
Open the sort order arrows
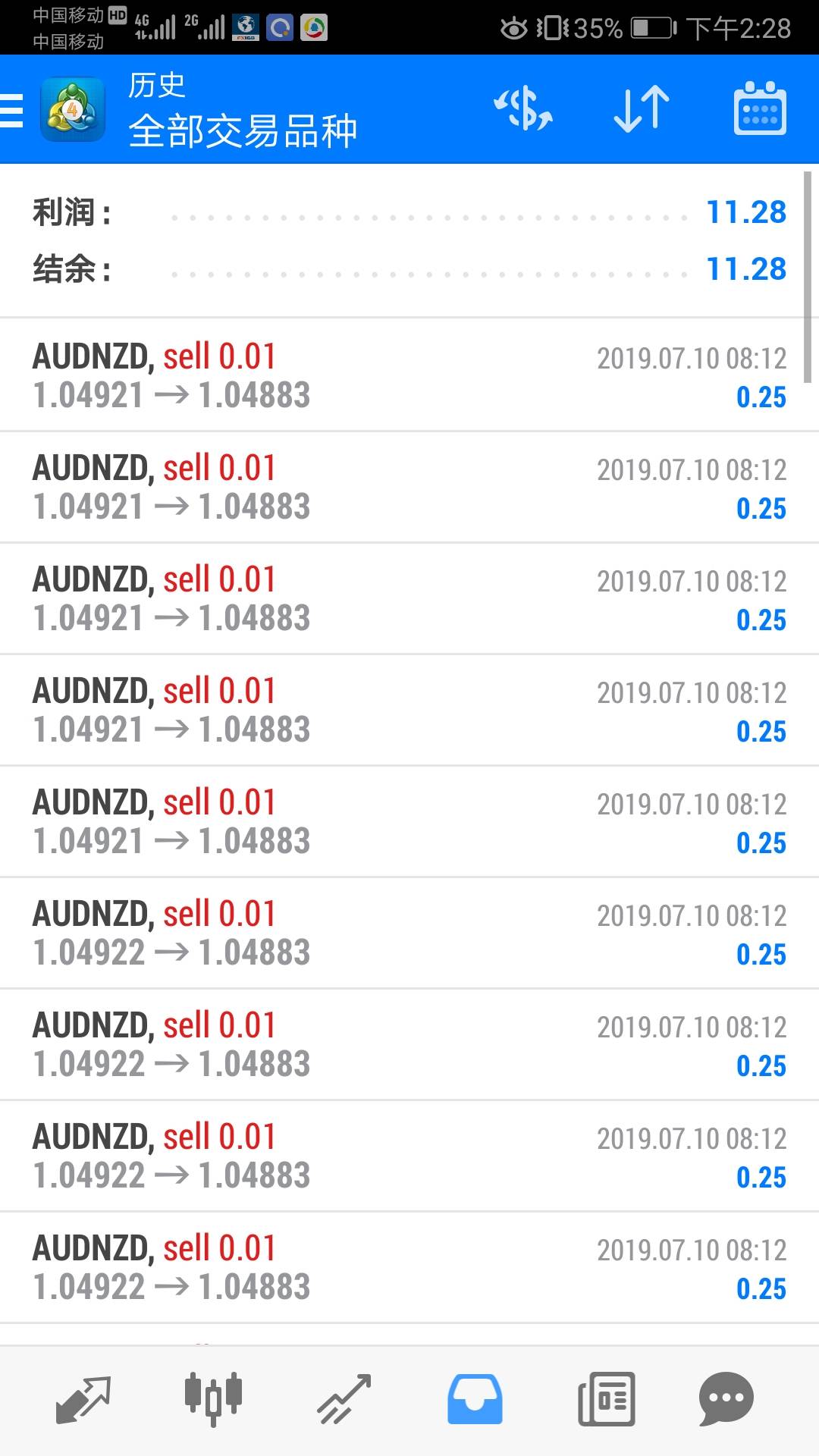click(x=642, y=110)
